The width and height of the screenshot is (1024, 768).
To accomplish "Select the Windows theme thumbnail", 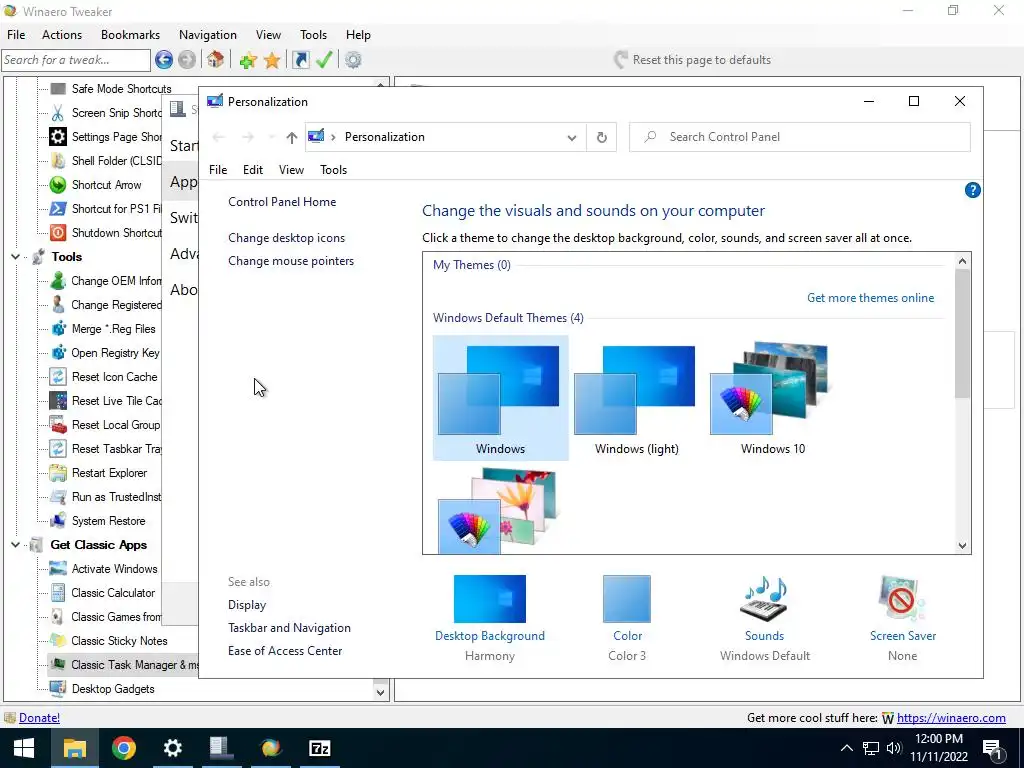I will tap(500, 398).
